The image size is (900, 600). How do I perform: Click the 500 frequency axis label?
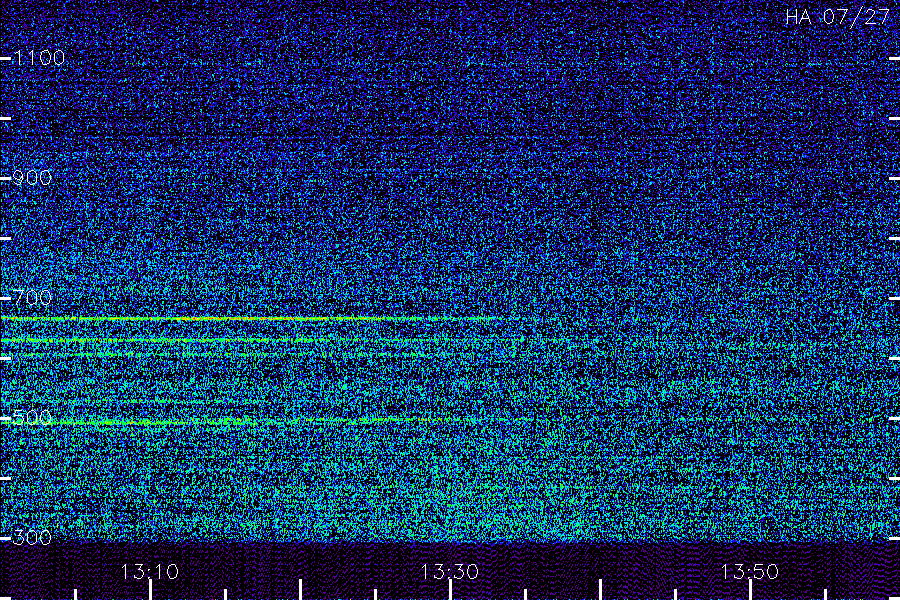(x=32, y=418)
